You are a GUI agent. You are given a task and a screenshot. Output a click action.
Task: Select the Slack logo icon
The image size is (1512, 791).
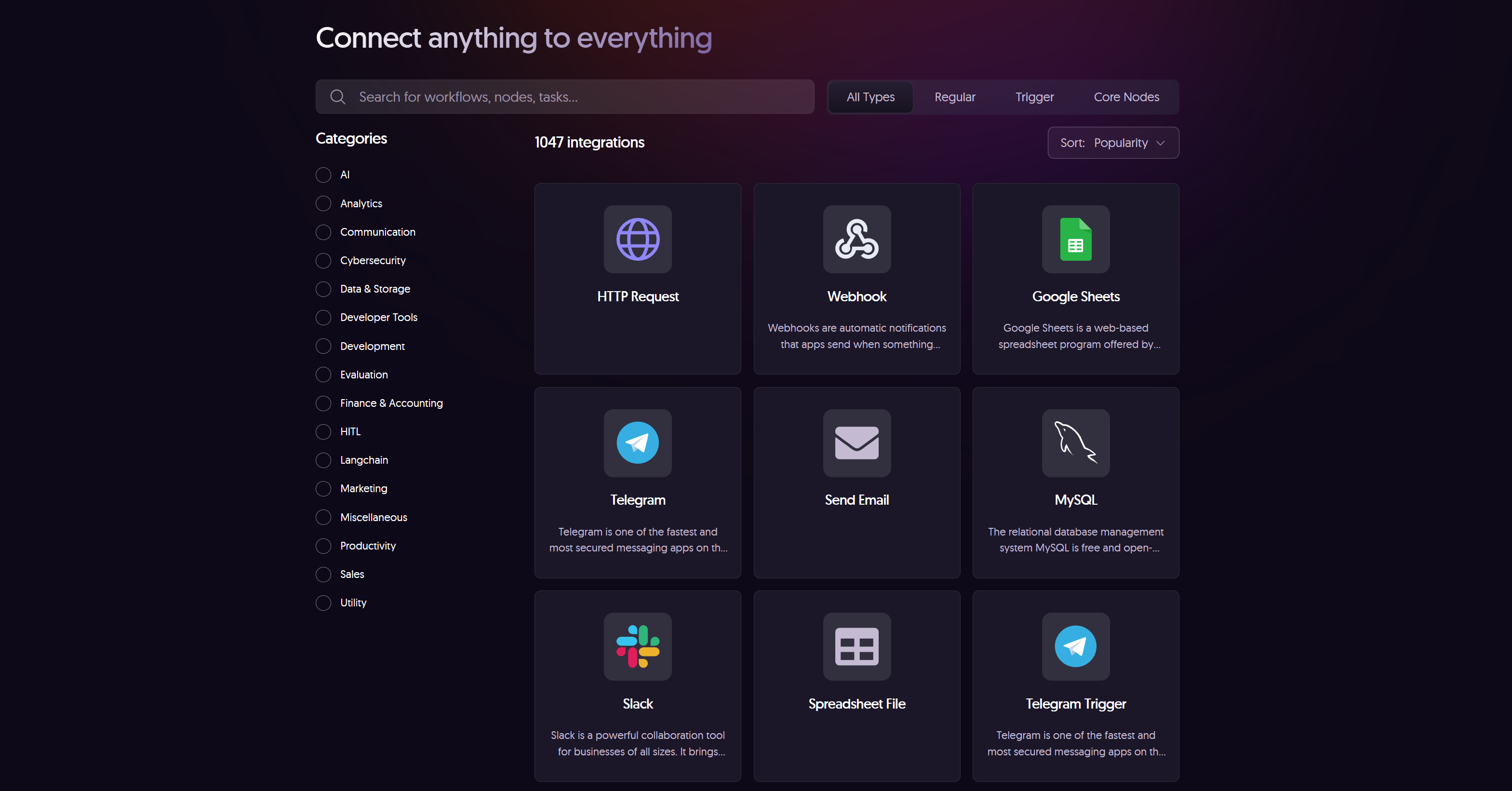638,646
